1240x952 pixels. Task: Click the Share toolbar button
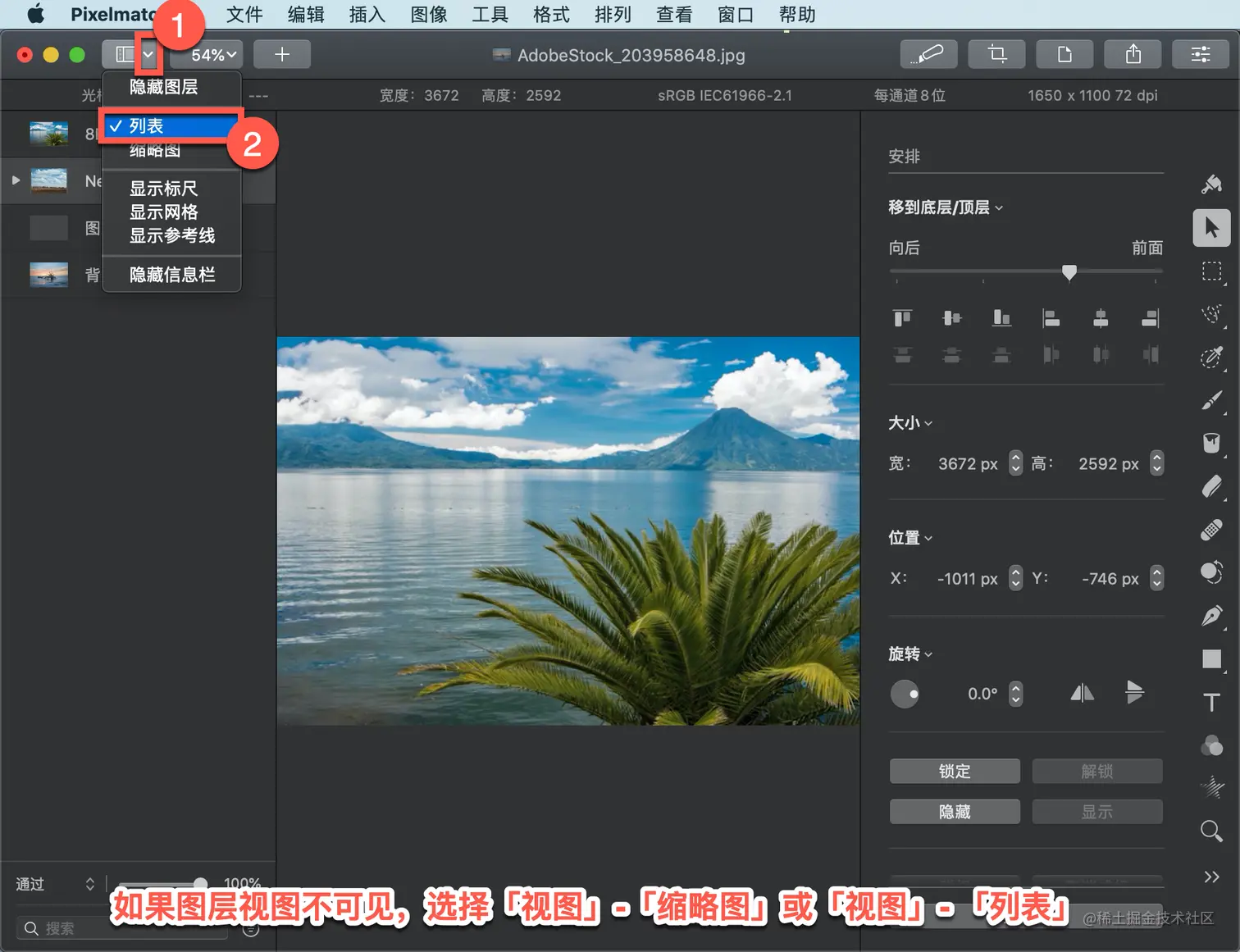(x=1133, y=55)
